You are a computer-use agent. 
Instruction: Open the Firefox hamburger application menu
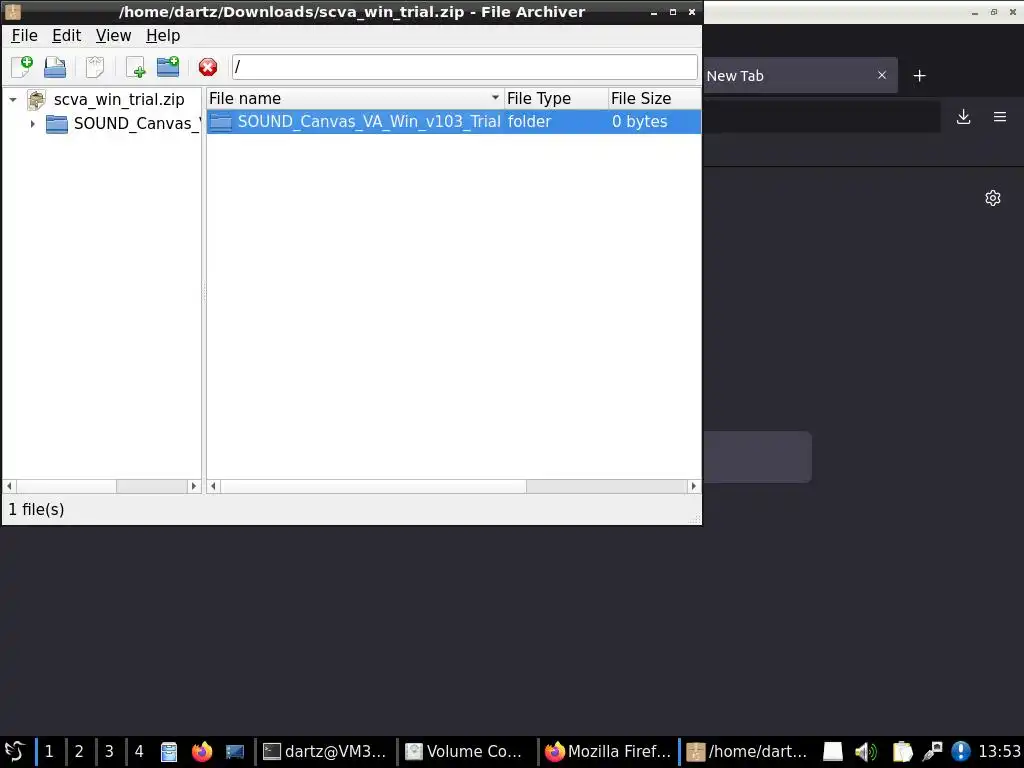(1000, 117)
